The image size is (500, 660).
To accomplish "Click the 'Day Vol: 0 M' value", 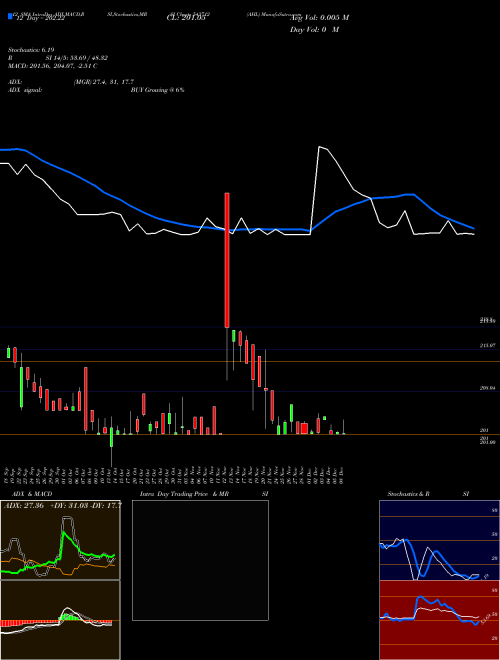I will [x=314, y=30].
